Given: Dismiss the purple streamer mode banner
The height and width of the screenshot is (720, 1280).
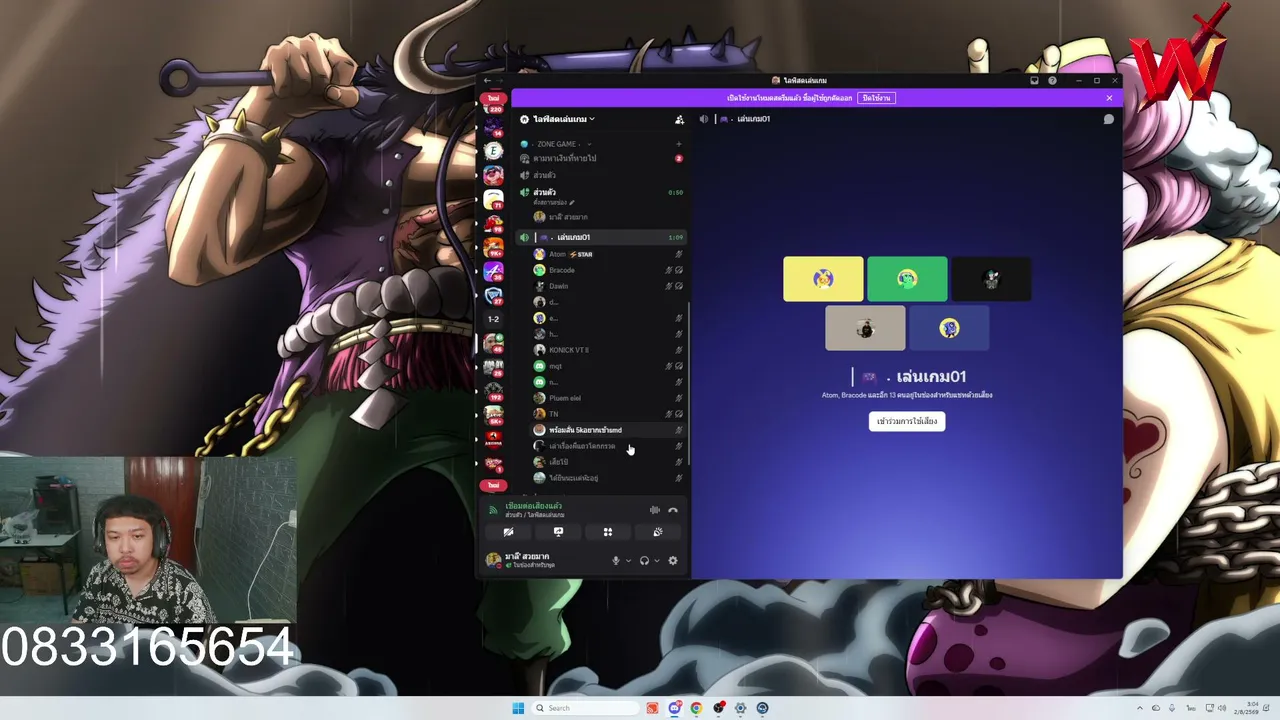Looking at the screenshot, I should (1109, 98).
